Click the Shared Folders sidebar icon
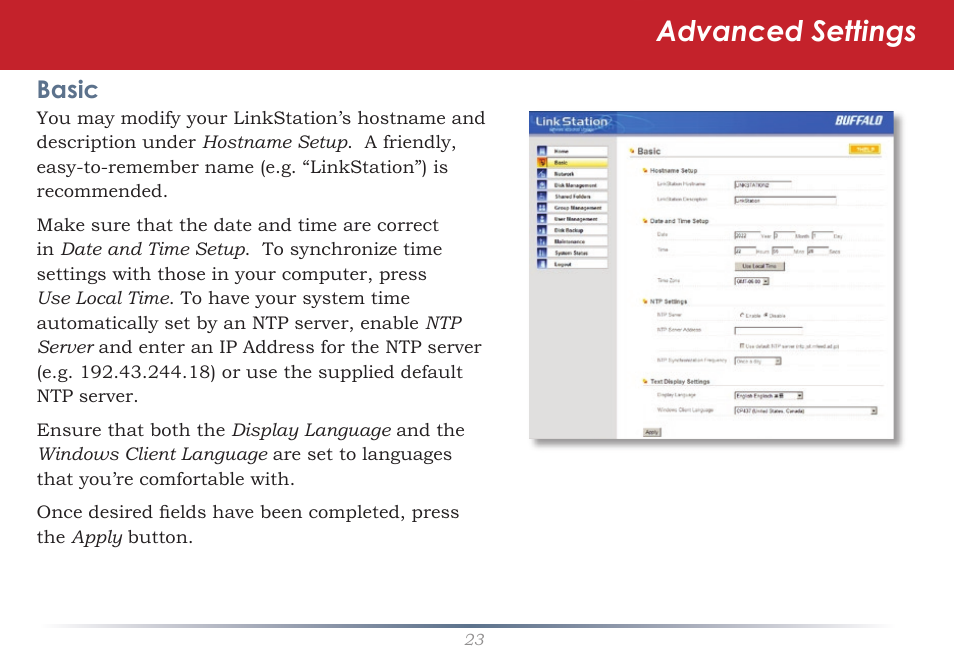The image size is (954, 661). pos(542,196)
